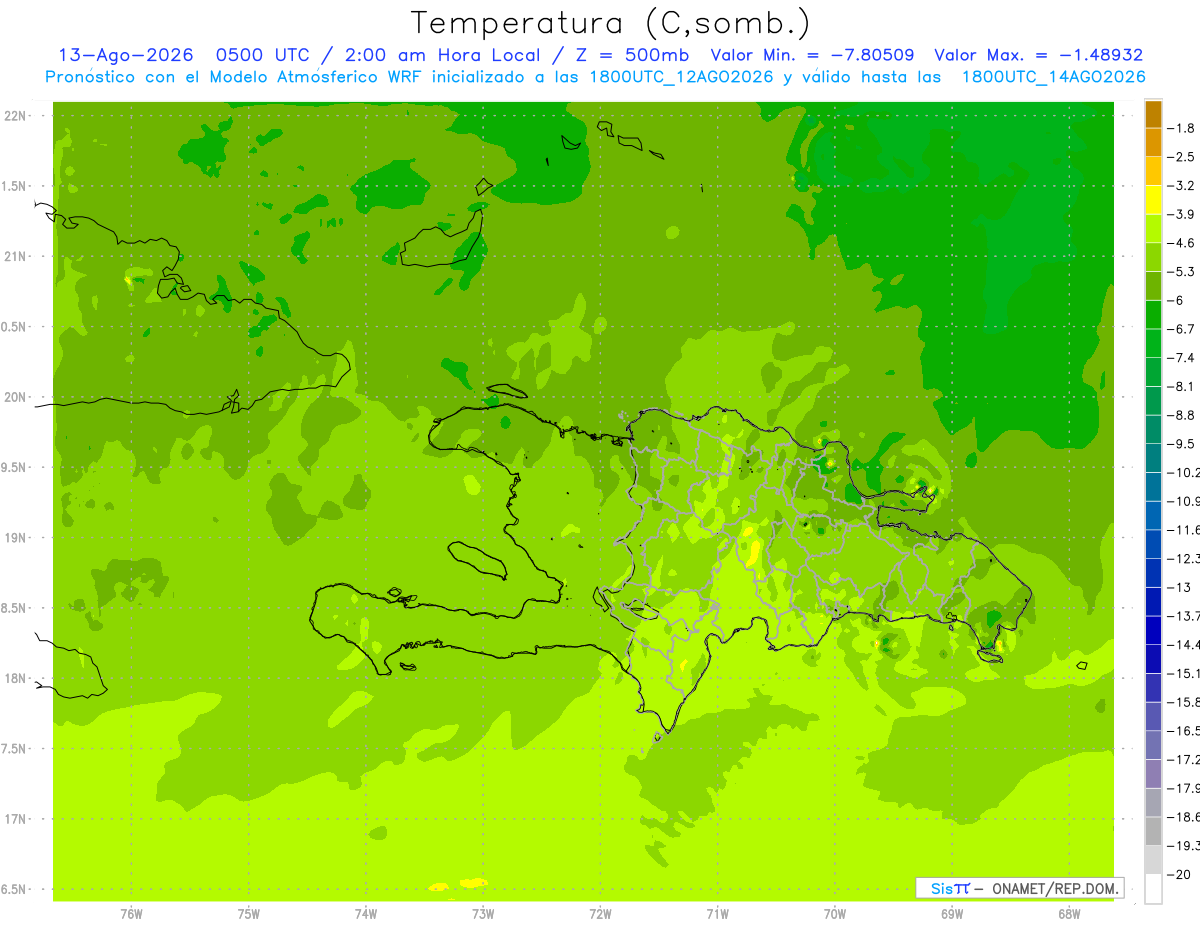Pick the orange swatch between -1.8 and -2.5
Viewport: 1200px width, 927px height.
(1153, 143)
